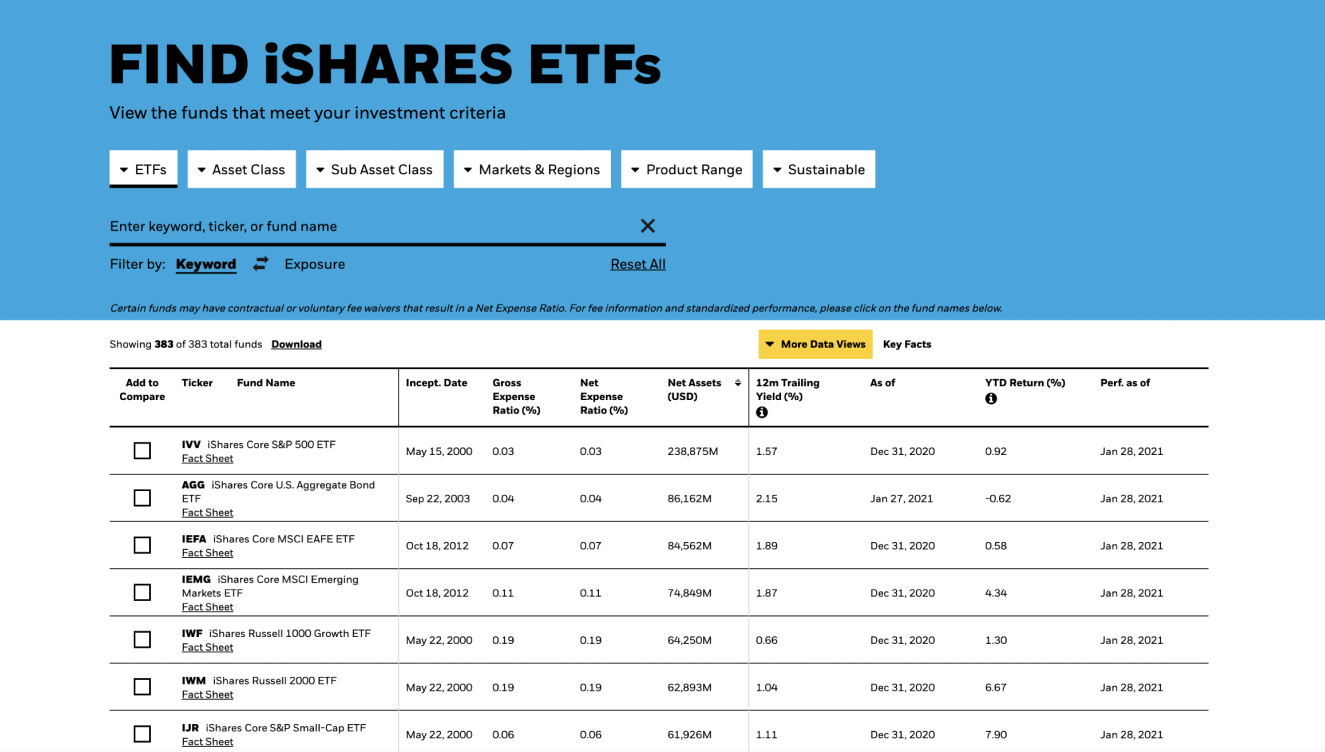The image size is (1325, 752).
Task: Click the 12m Trailing Yield info icon
Action: click(762, 412)
